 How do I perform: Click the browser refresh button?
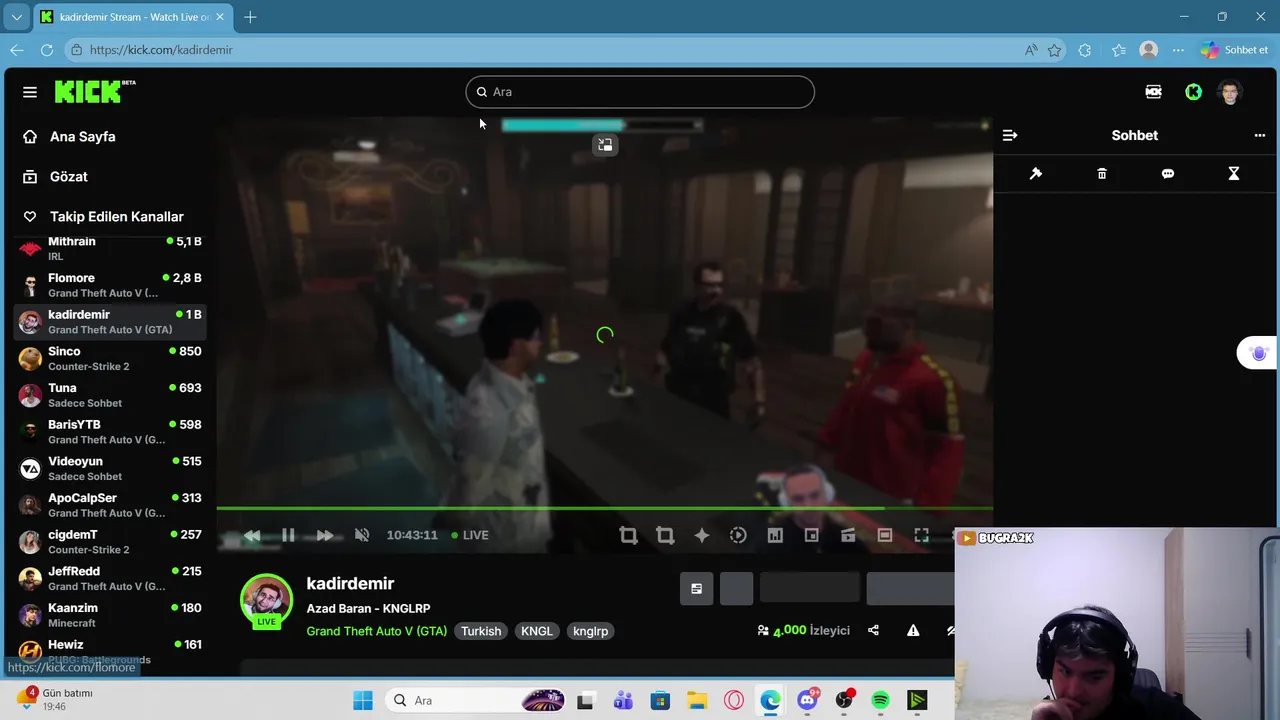tap(47, 50)
